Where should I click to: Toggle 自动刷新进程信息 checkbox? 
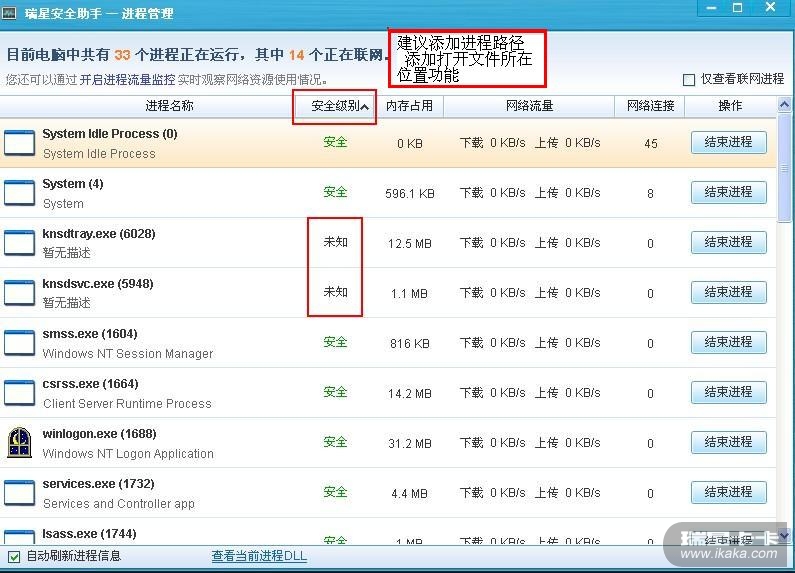14,557
